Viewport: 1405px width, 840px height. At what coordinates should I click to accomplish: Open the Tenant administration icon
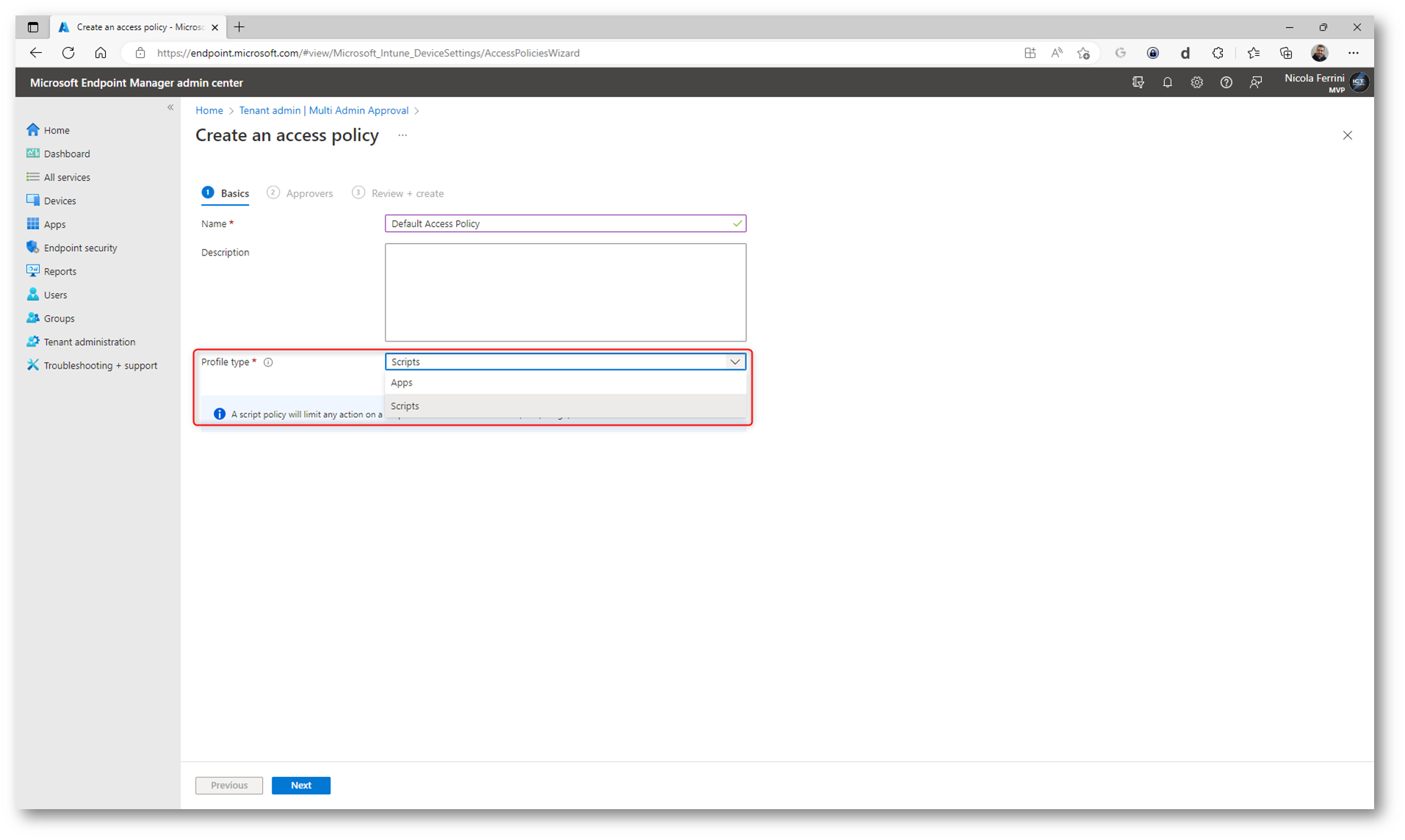tap(33, 341)
